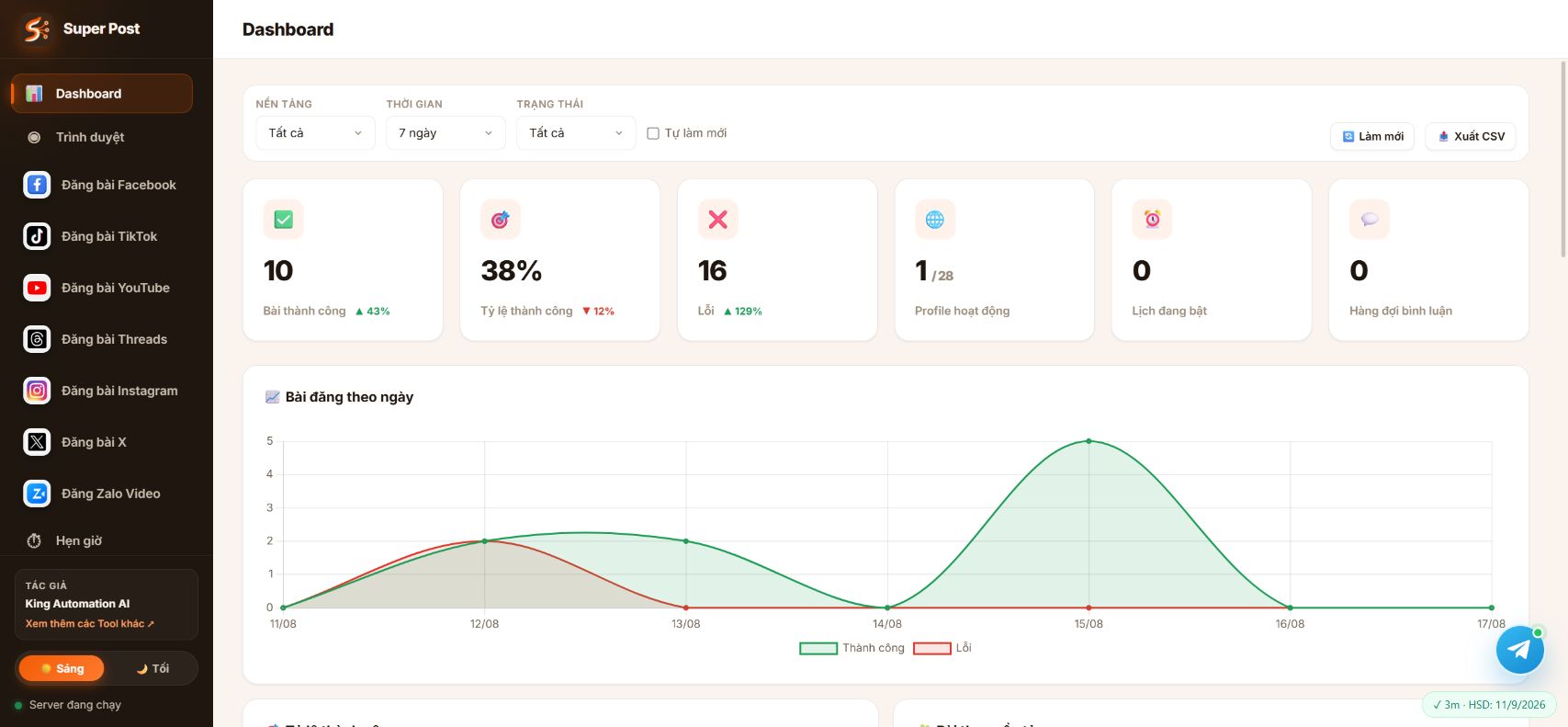Click the 129% error increase indicator
The height and width of the screenshot is (727, 1568).
[x=743, y=312]
